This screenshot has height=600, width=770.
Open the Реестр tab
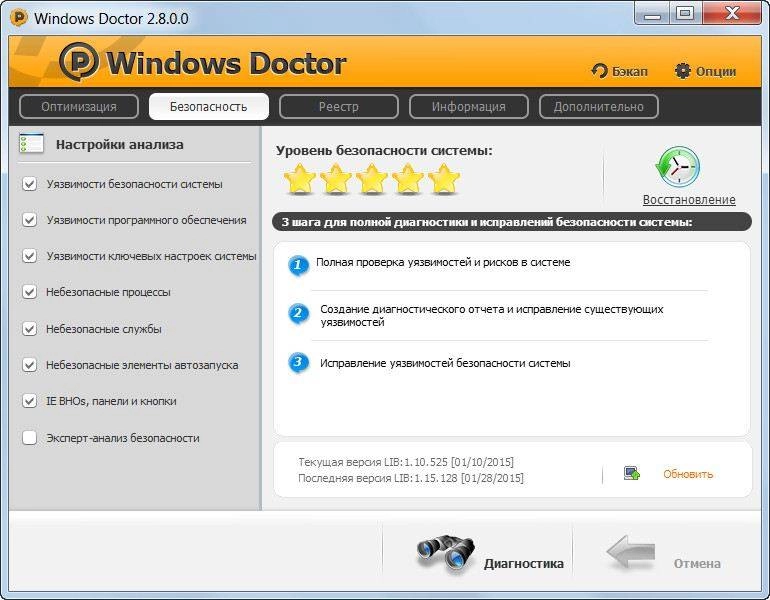[x=339, y=107]
